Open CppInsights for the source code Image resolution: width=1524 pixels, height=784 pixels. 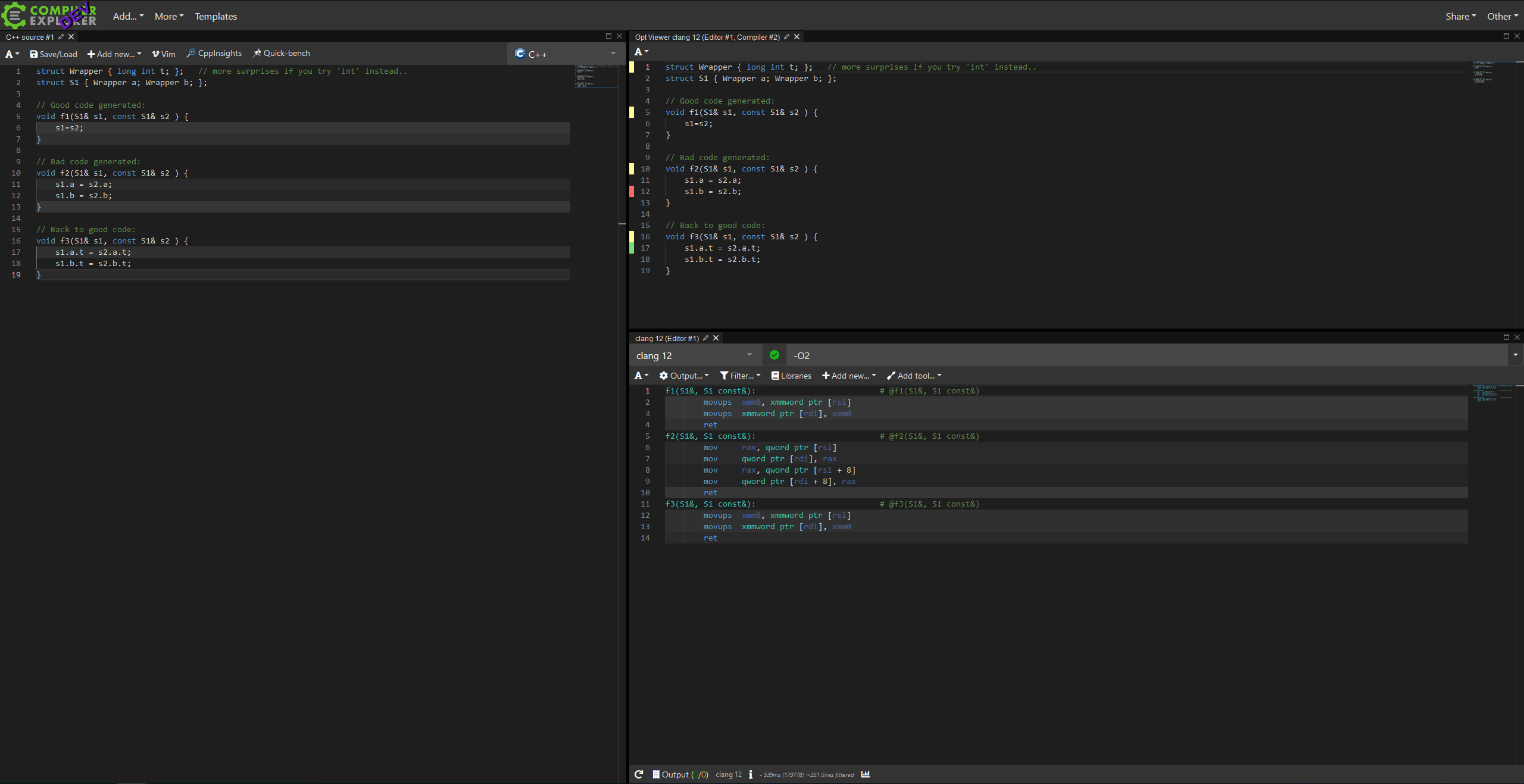(x=213, y=53)
